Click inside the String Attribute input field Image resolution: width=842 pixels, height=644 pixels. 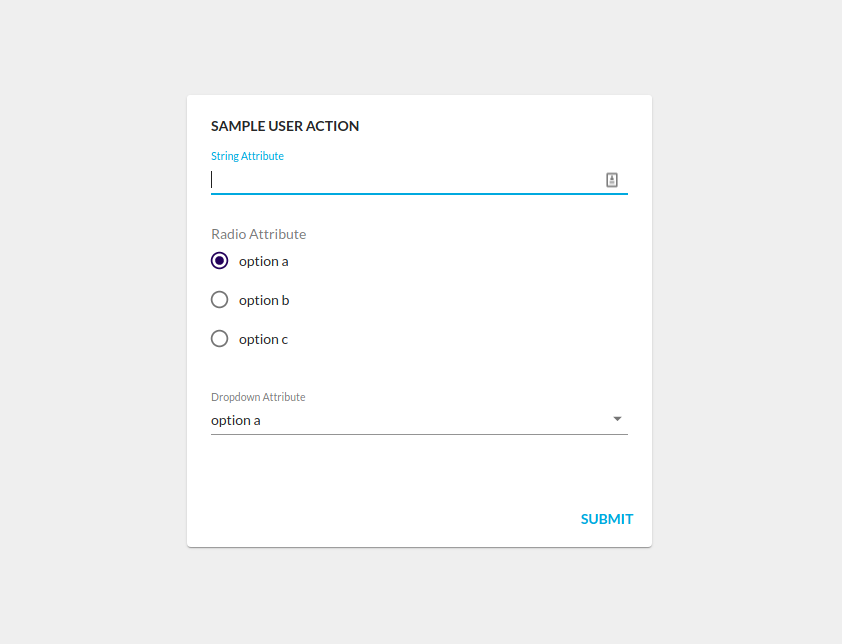coord(400,180)
